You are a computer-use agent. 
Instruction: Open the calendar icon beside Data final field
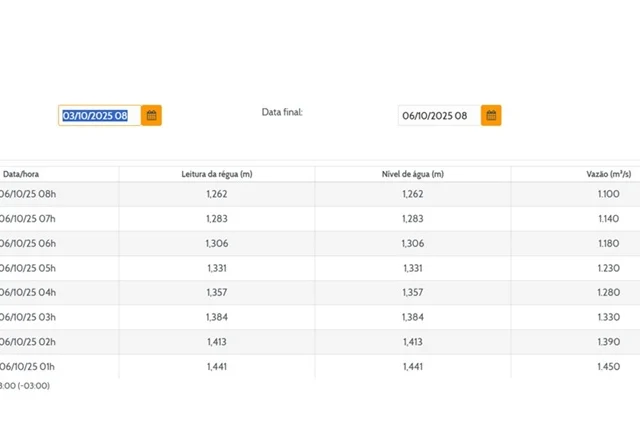(491, 115)
